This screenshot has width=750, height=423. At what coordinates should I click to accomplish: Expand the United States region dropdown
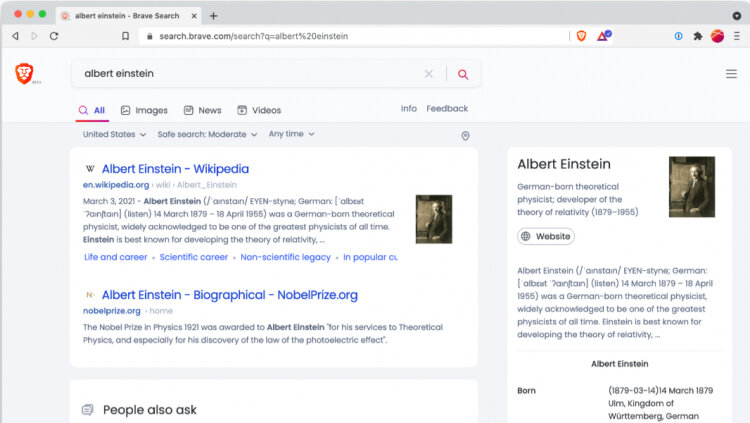[x=114, y=134]
